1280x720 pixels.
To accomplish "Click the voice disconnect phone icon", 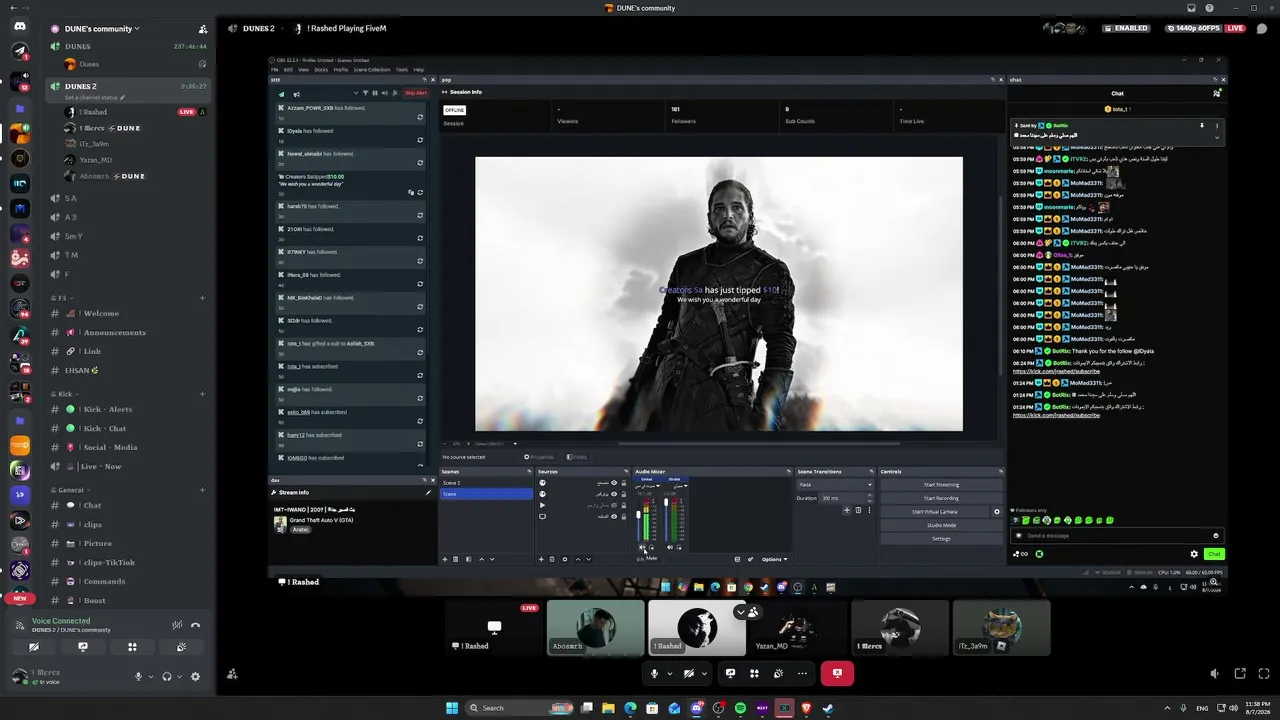I will click(x=196, y=625).
